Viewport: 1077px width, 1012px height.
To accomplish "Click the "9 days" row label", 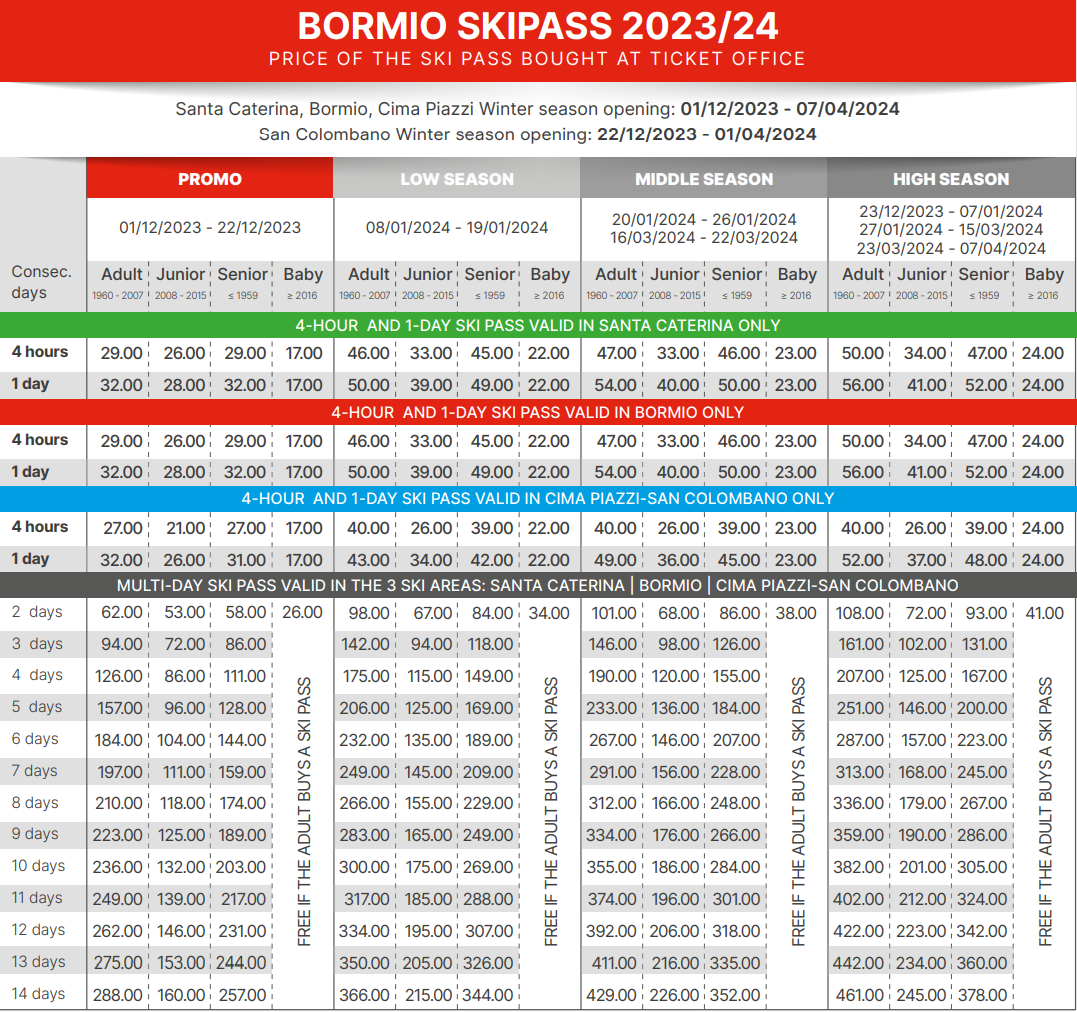I will coord(35,833).
